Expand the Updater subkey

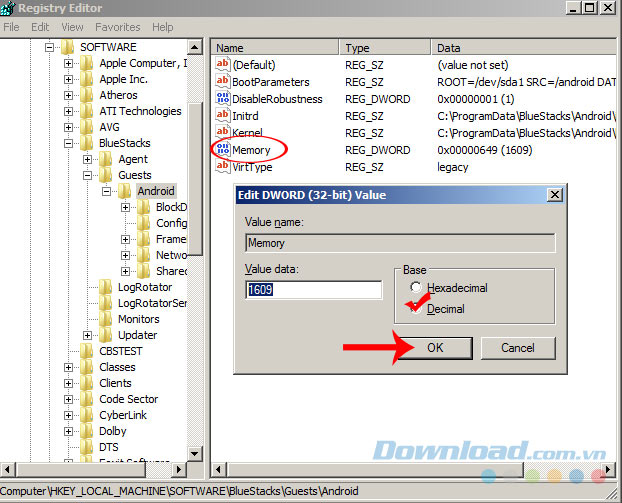(x=88, y=336)
